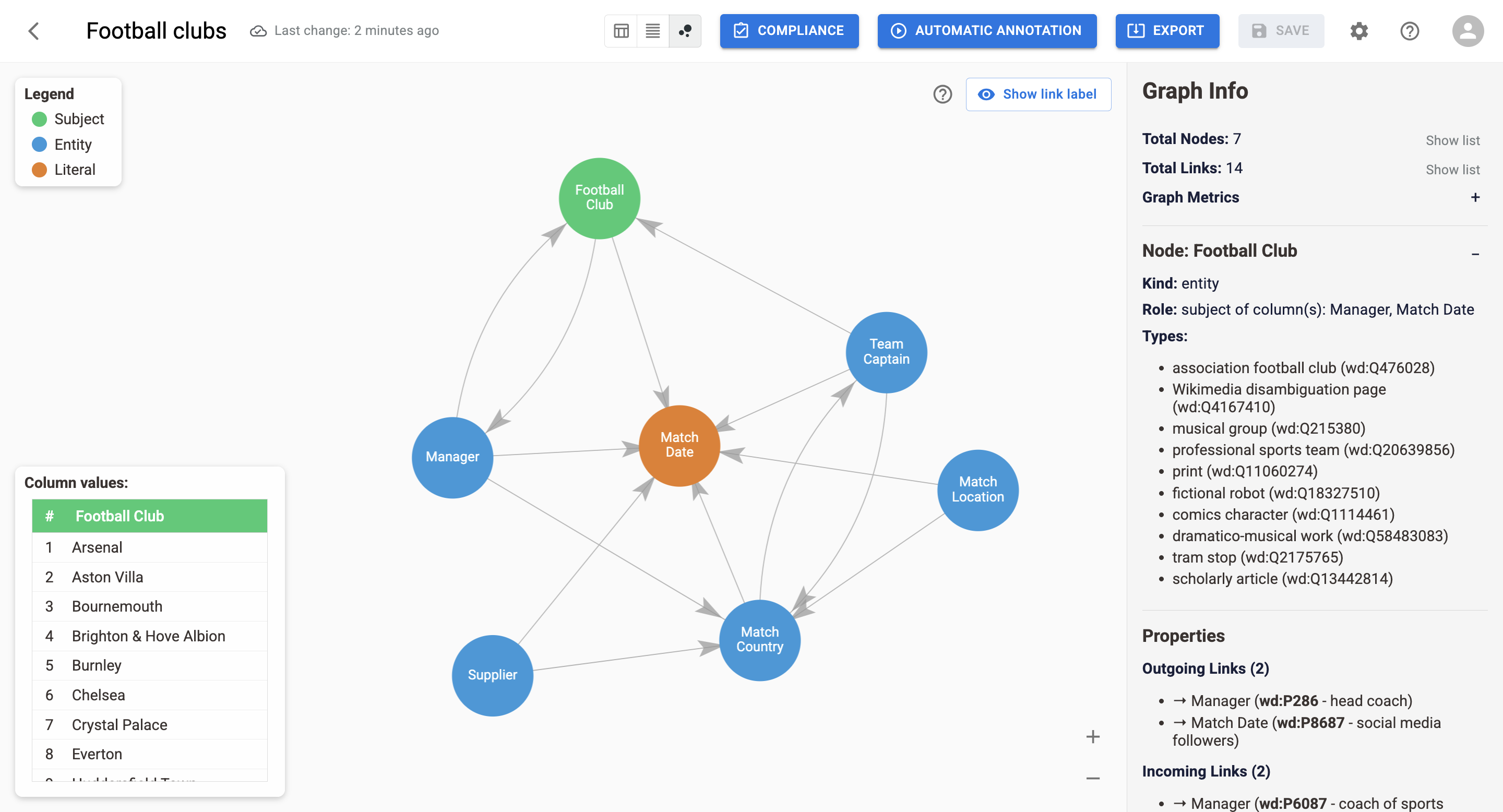This screenshot has width=1503, height=812.
Task: Click dramatico-musical work type entry
Action: click(x=1310, y=536)
